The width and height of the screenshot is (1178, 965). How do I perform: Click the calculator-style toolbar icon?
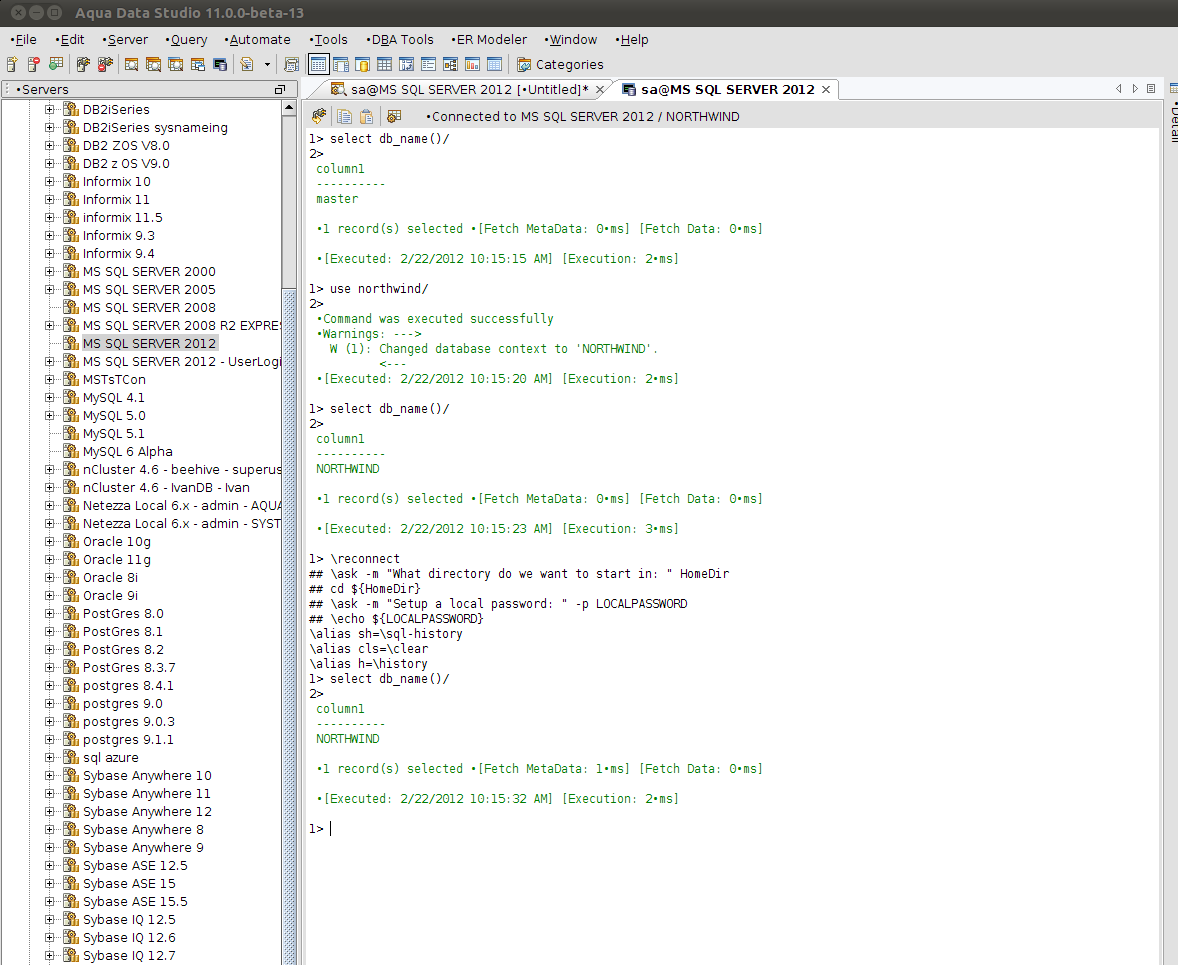pos(291,65)
